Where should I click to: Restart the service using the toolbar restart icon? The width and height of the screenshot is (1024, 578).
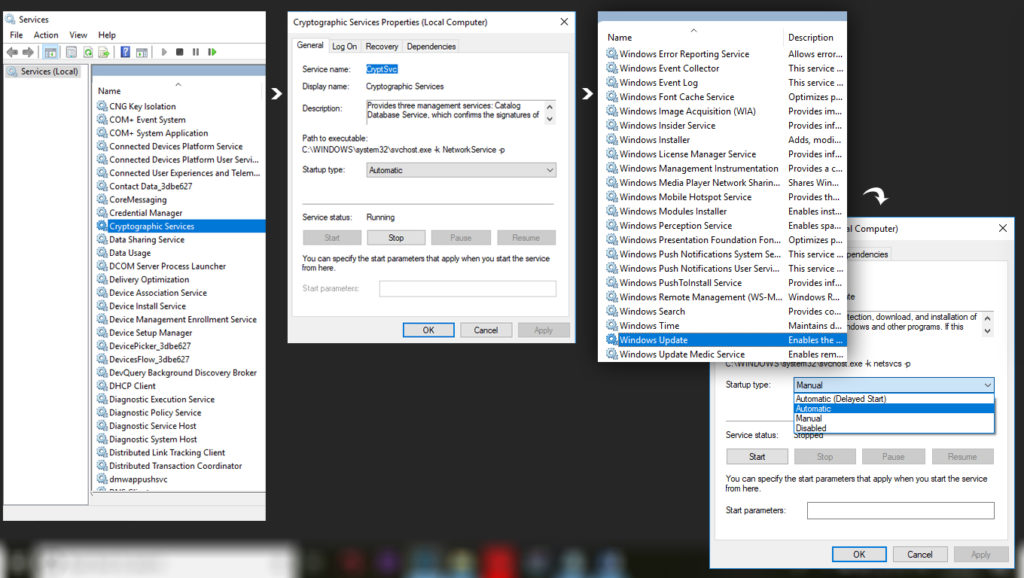pos(212,51)
